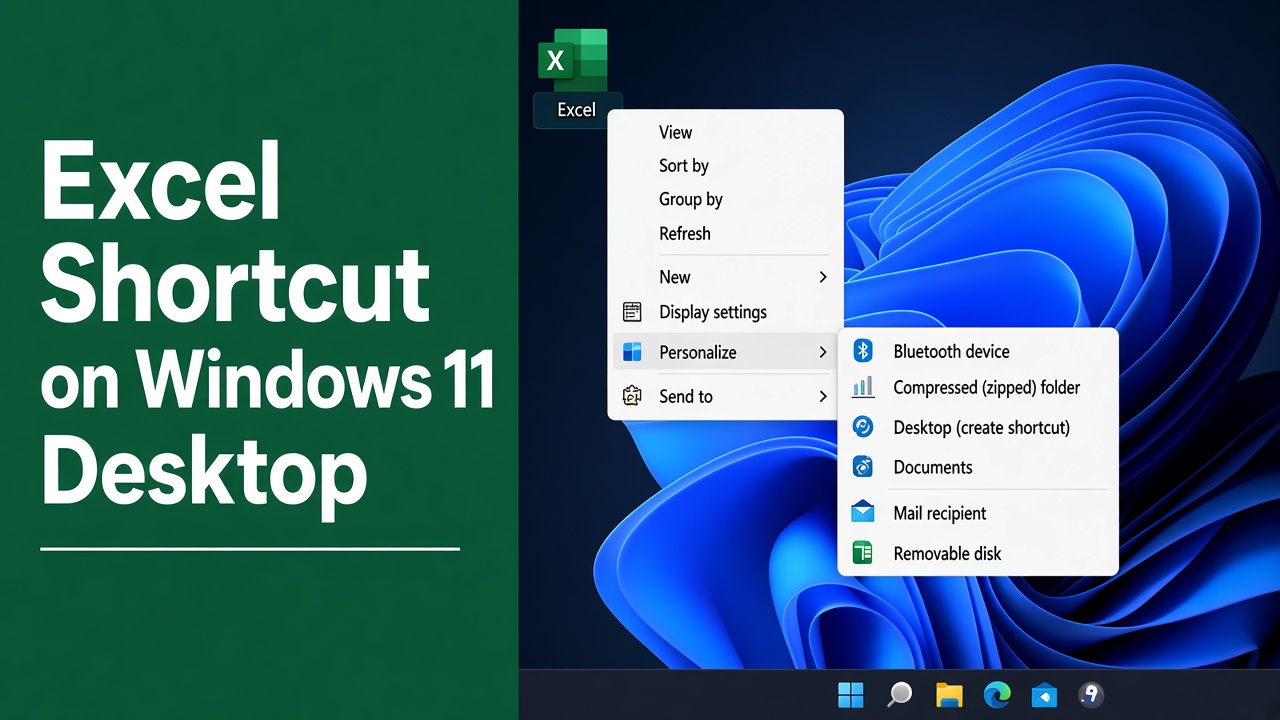
Task: Click the round question mark taskbar icon
Action: click(1091, 694)
